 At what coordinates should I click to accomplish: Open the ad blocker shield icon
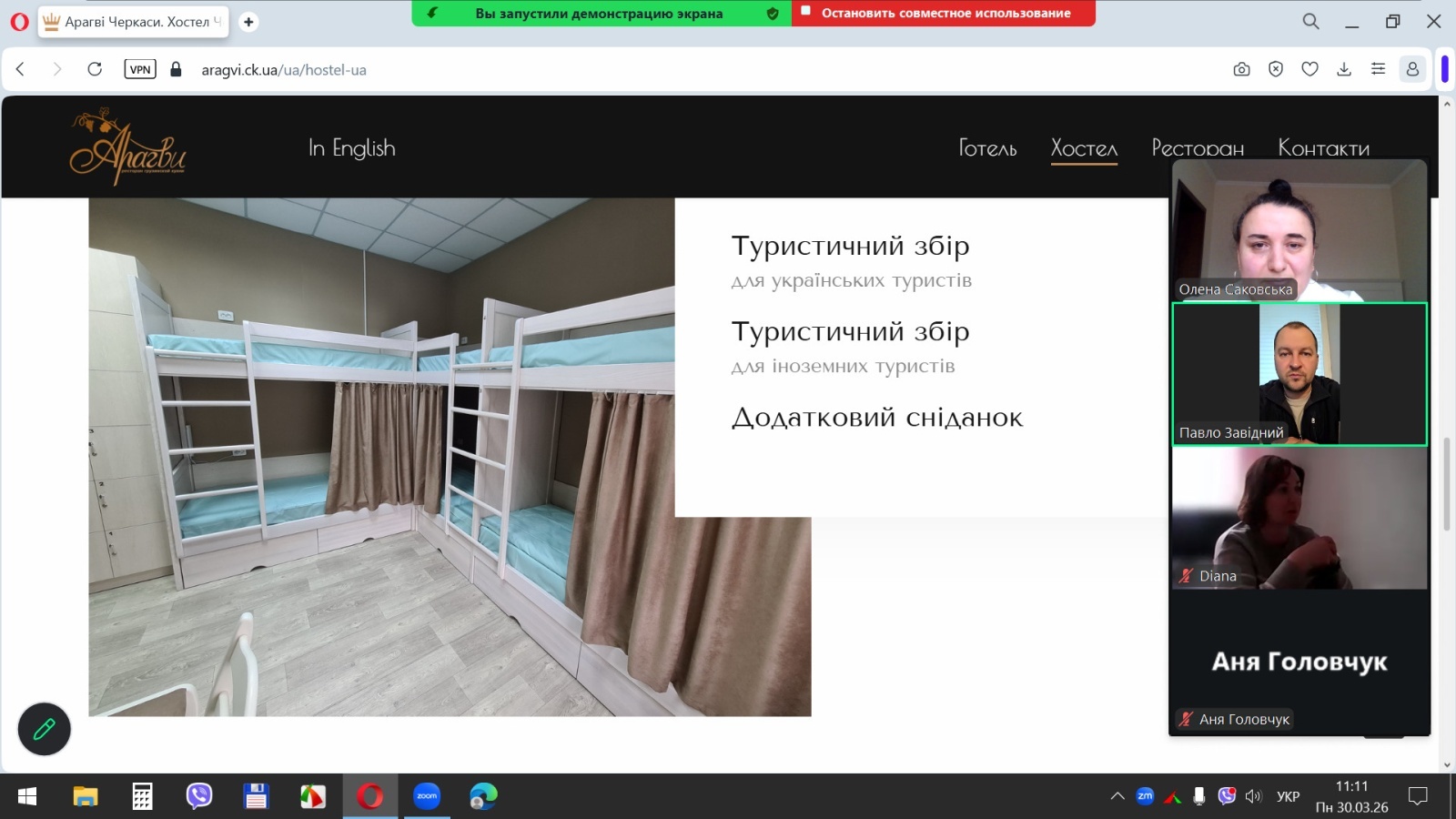coord(1276,69)
